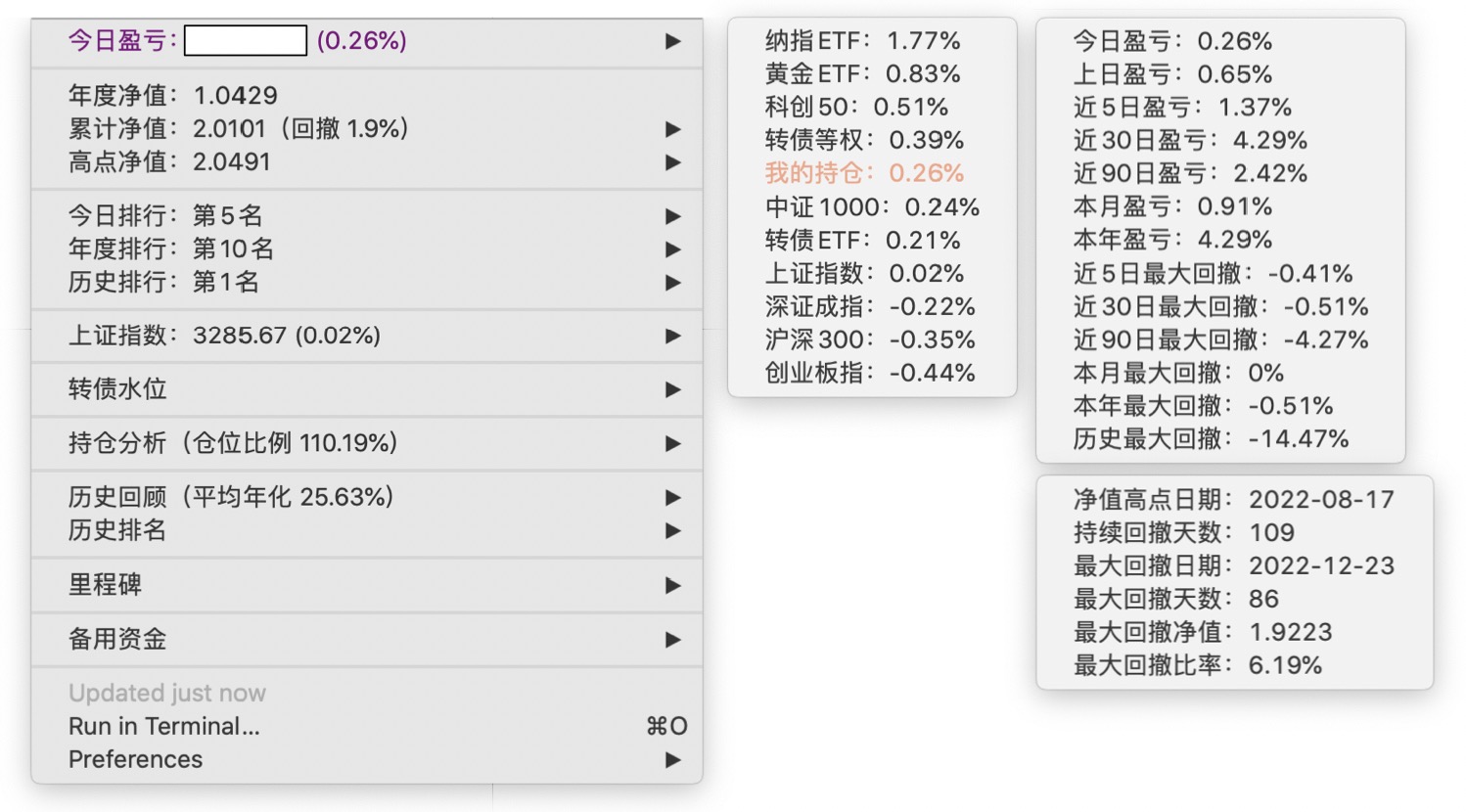This screenshot has height=812, width=1466.
Task: Expand the 累计净值 submenu arrow
Action: pos(672,129)
